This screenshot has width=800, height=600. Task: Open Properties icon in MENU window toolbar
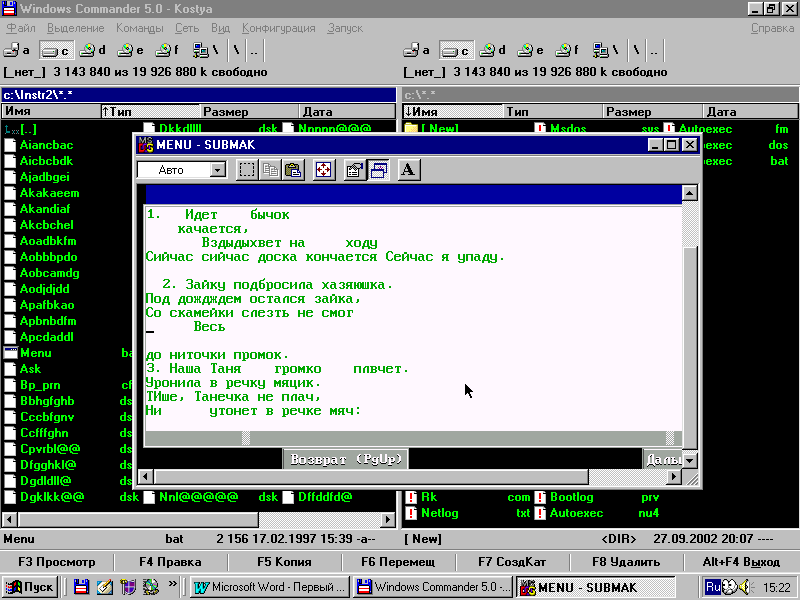click(355, 170)
